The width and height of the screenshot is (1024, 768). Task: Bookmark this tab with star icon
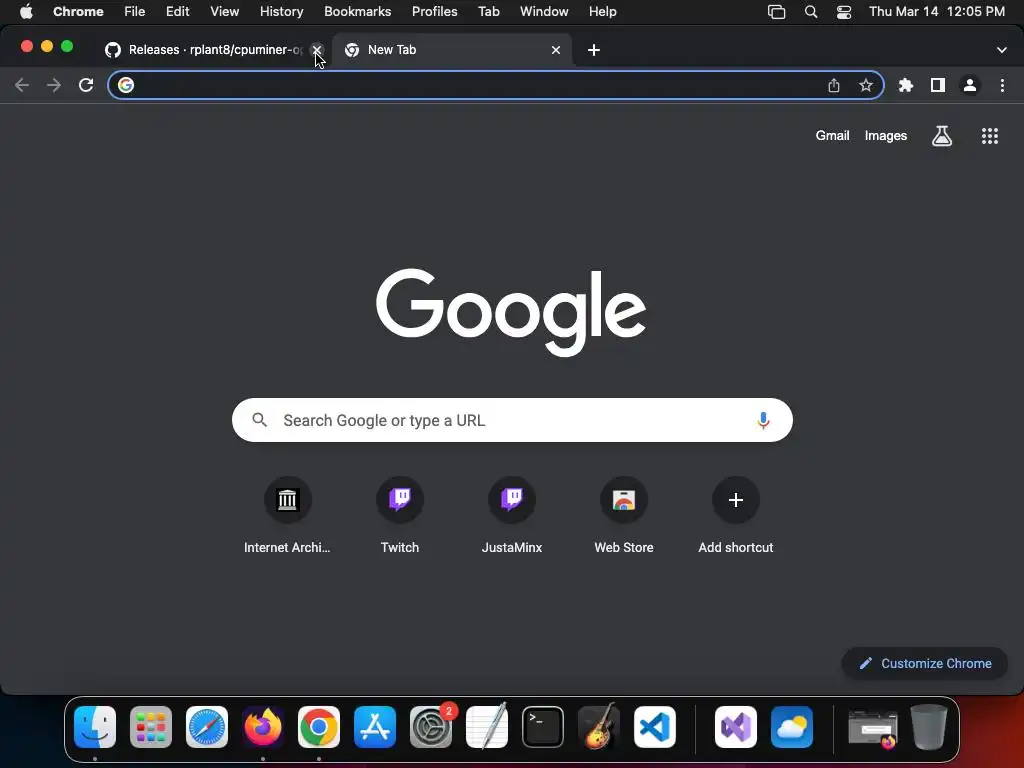[x=865, y=85]
